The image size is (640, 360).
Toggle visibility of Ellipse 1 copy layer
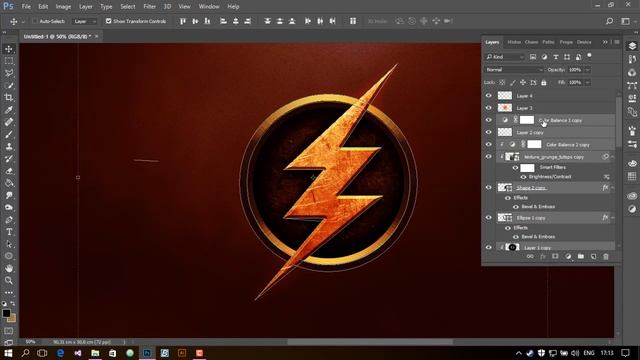click(x=489, y=218)
